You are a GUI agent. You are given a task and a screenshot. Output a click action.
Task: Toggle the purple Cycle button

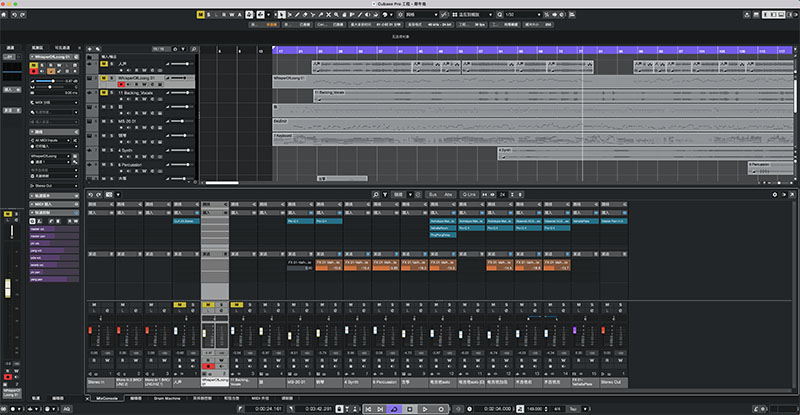coord(394,409)
